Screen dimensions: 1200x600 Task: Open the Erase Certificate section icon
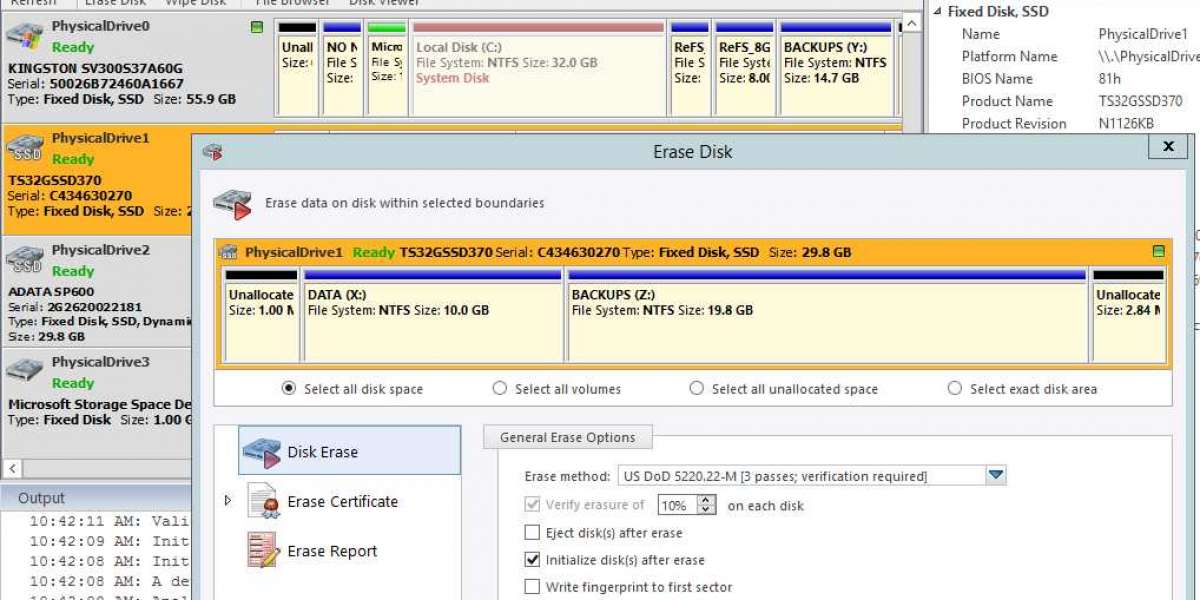tap(262, 502)
